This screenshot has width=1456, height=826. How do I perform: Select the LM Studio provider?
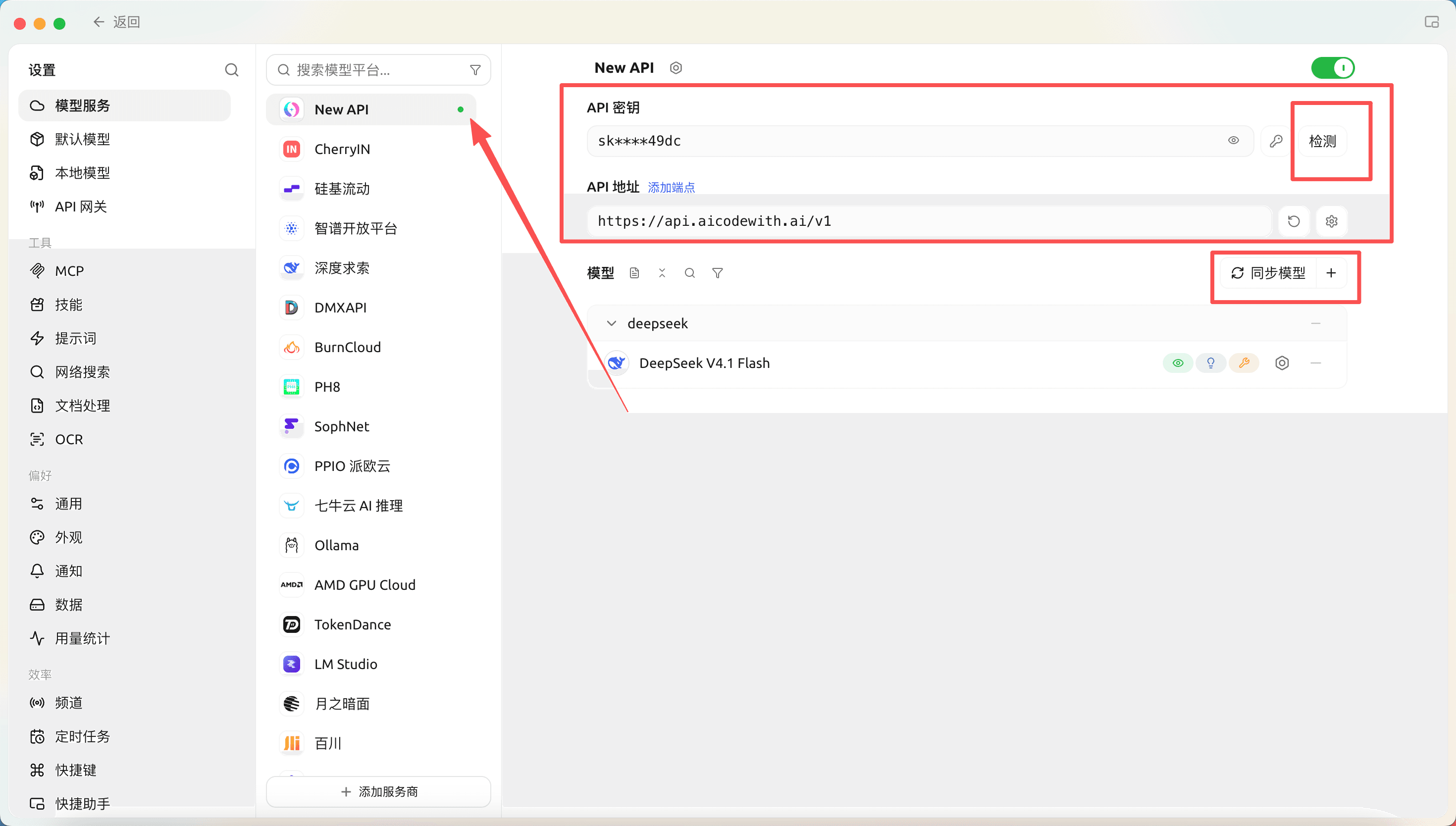click(x=371, y=665)
